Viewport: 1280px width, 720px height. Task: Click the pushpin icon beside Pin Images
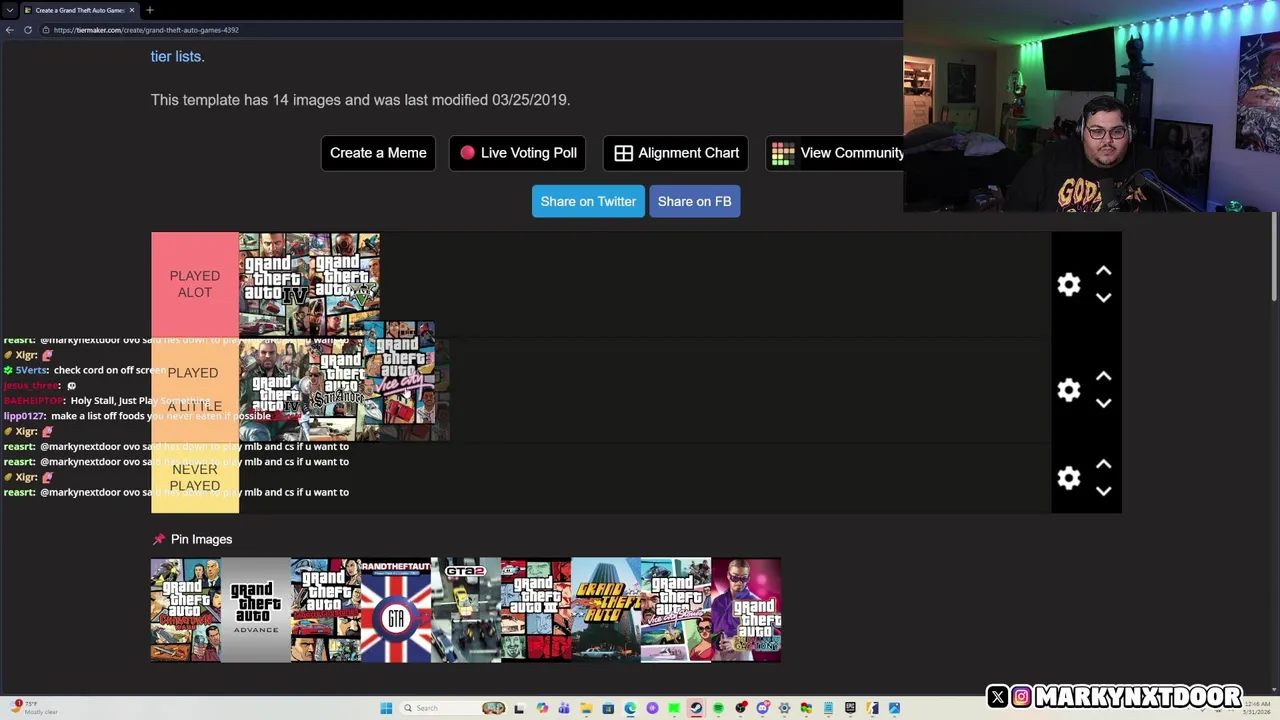(x=158, y=539)
